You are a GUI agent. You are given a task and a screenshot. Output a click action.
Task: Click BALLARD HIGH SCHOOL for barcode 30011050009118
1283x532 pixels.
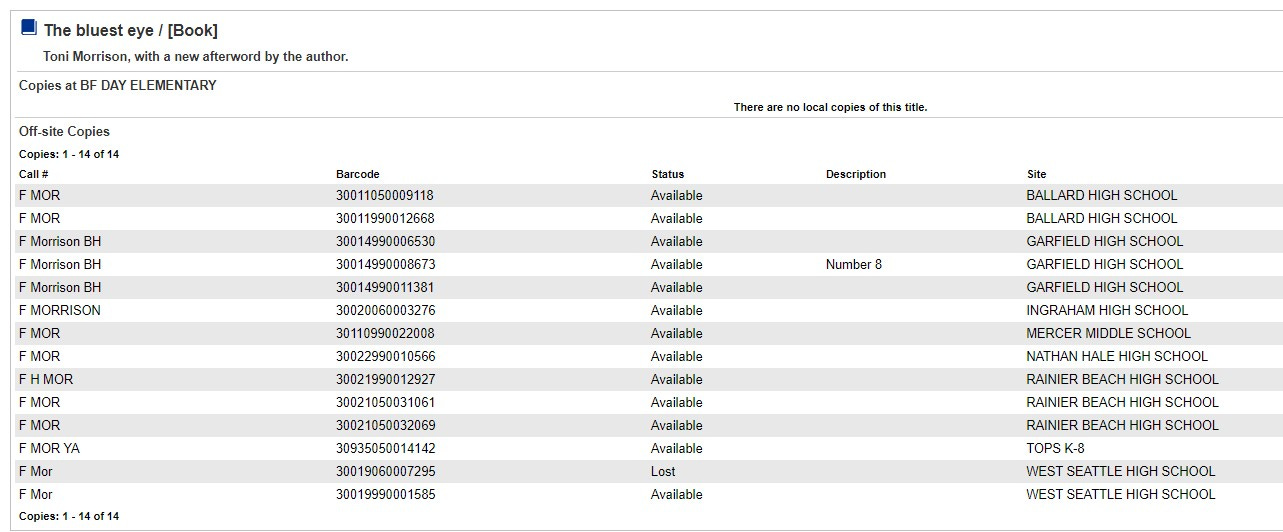coord(1102,196)
